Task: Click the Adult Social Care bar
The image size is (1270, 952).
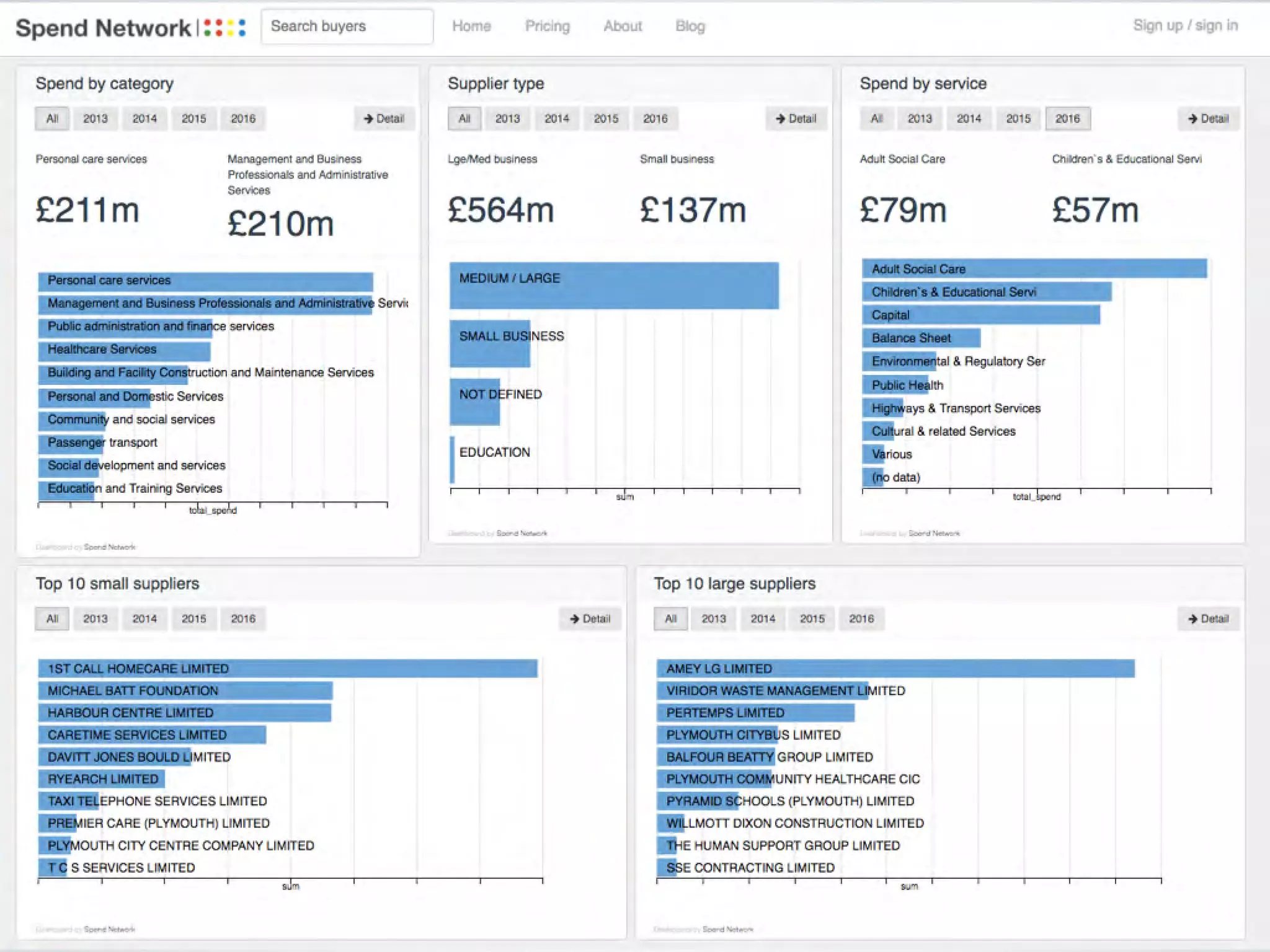Action: (1034, 268)
